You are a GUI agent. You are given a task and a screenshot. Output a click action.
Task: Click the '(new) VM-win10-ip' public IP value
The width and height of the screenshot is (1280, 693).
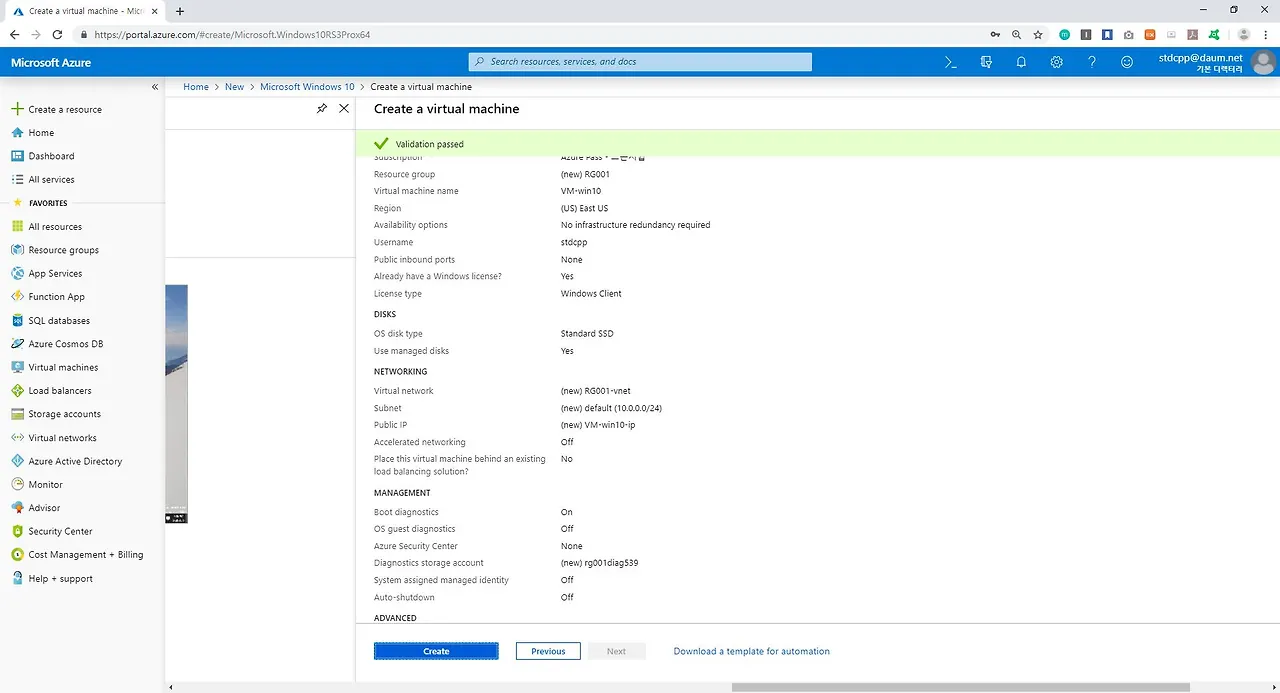coord(598,425)
